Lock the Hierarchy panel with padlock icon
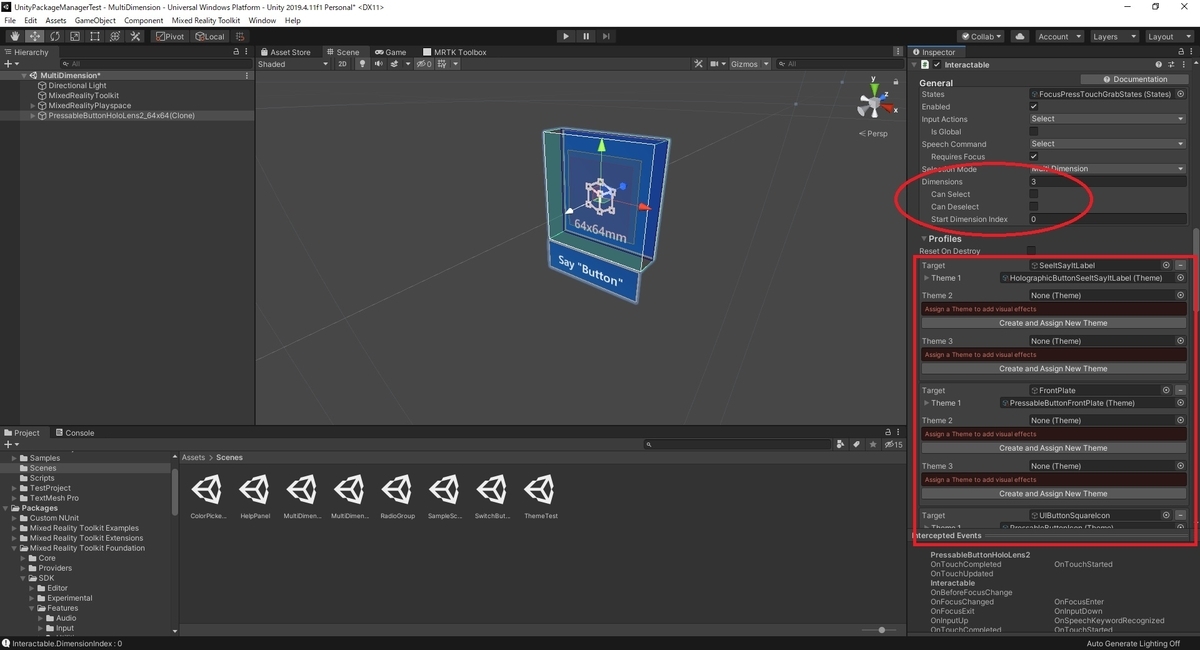Screen dimensions: 1200x650 [236, 52]
